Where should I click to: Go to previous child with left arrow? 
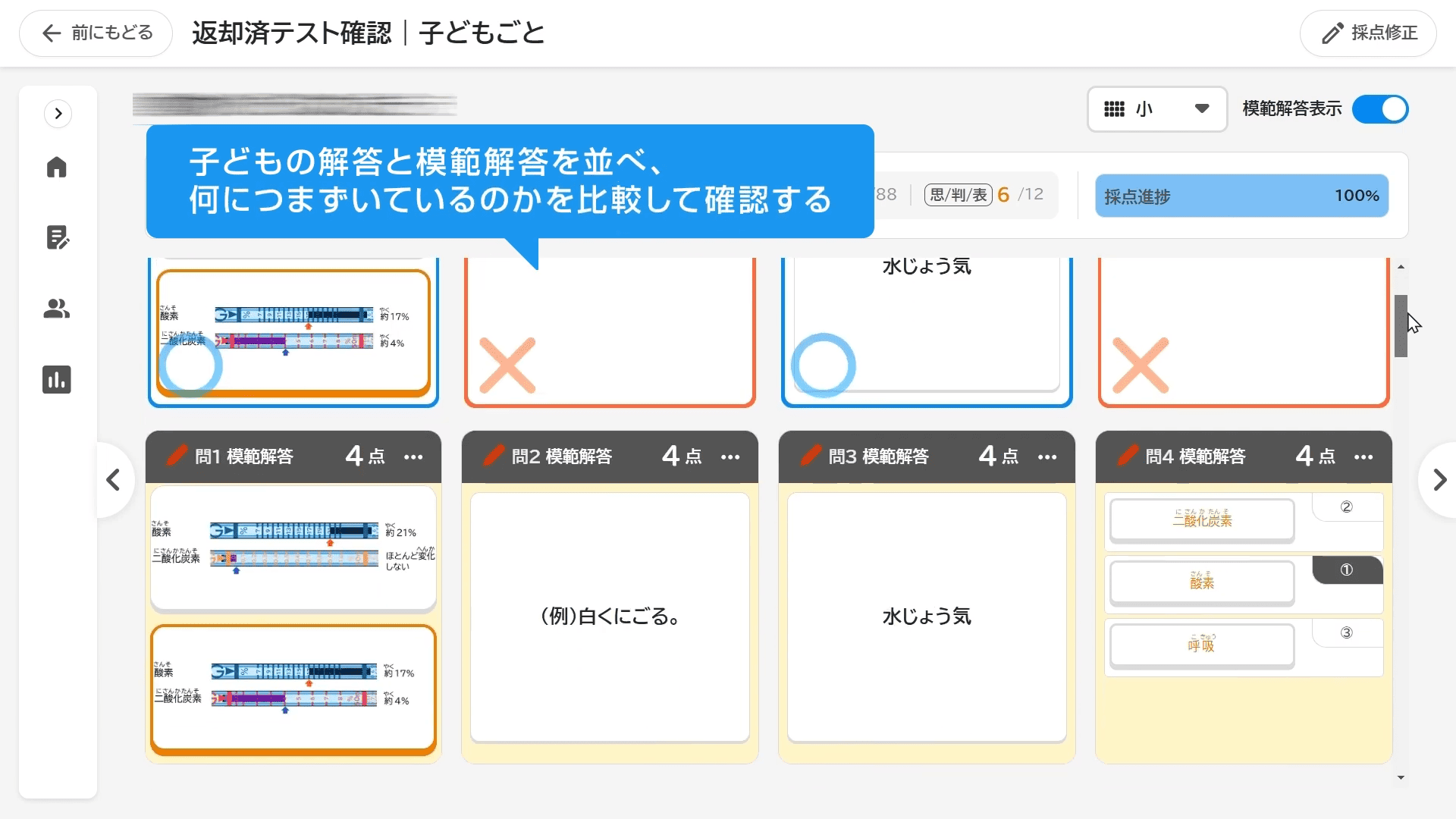(114, 480)
